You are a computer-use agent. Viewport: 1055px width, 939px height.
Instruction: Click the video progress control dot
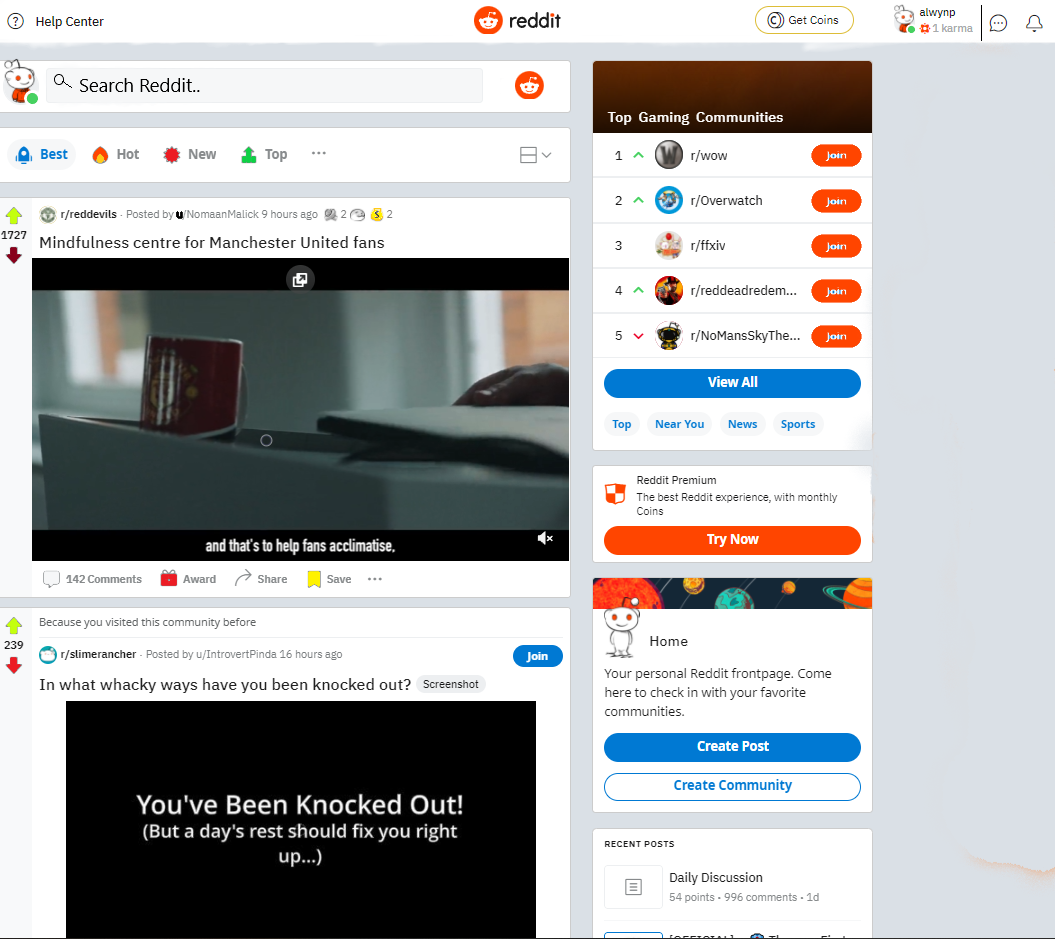coord(266,440)
